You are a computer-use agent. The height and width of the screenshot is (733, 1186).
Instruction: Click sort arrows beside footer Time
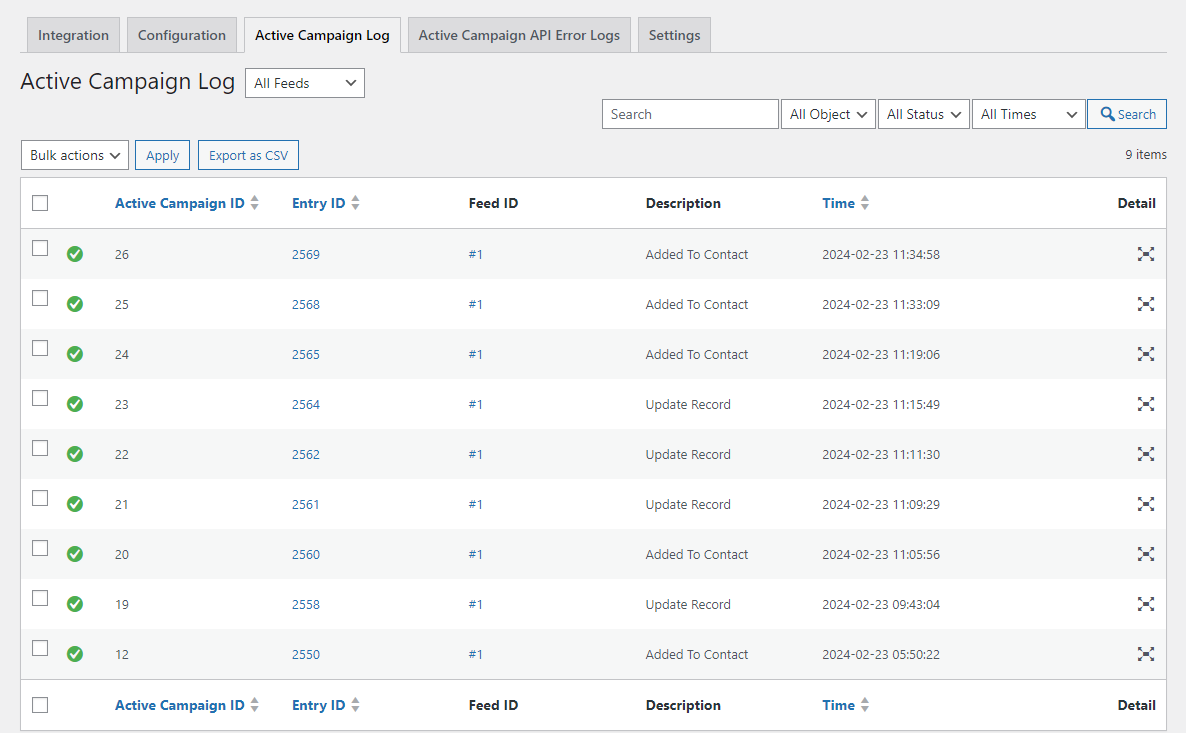click(x=865, y=705)
